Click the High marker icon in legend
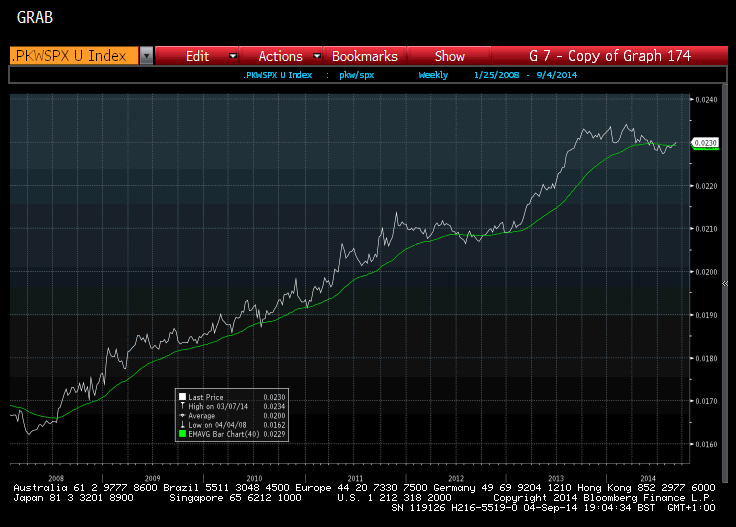This screenshot has width=736, height=527. (x=181, y=406)
